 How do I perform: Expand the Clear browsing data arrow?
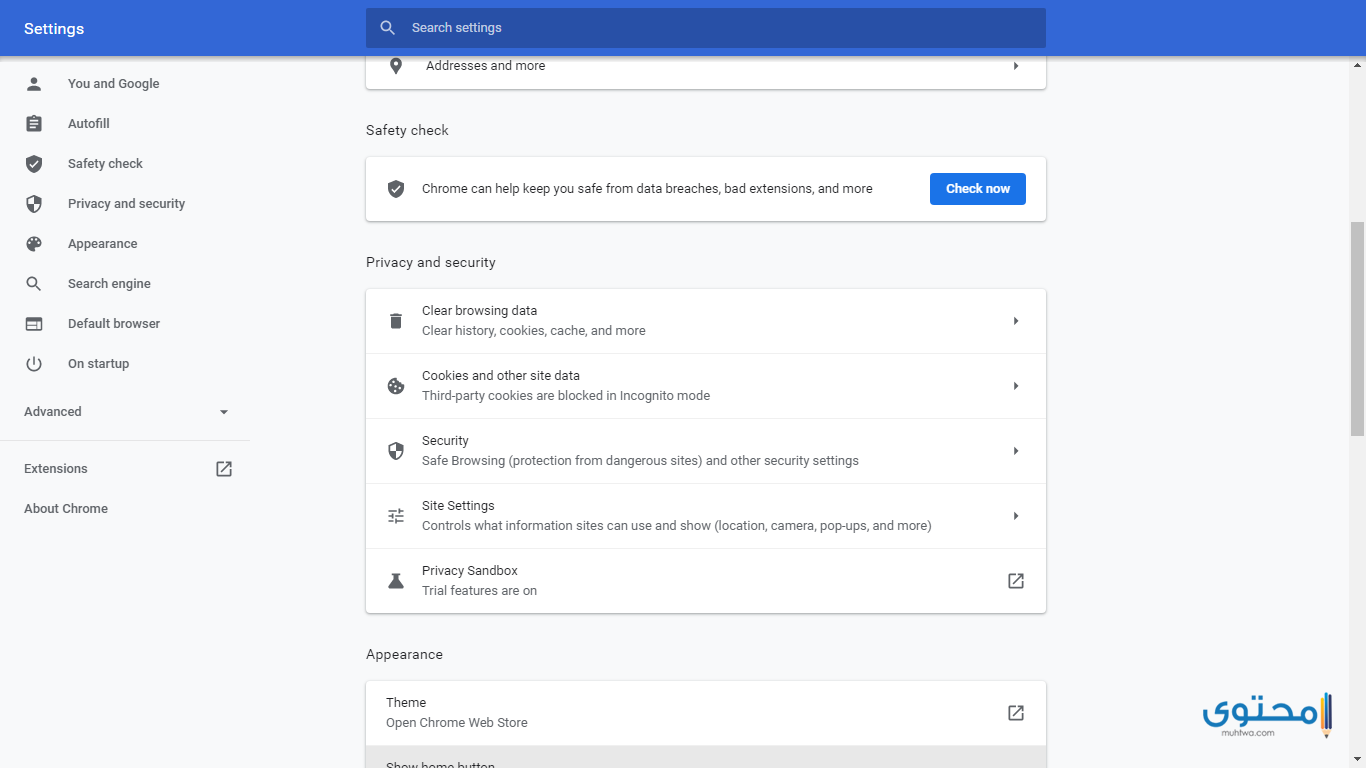point(1016,321)
